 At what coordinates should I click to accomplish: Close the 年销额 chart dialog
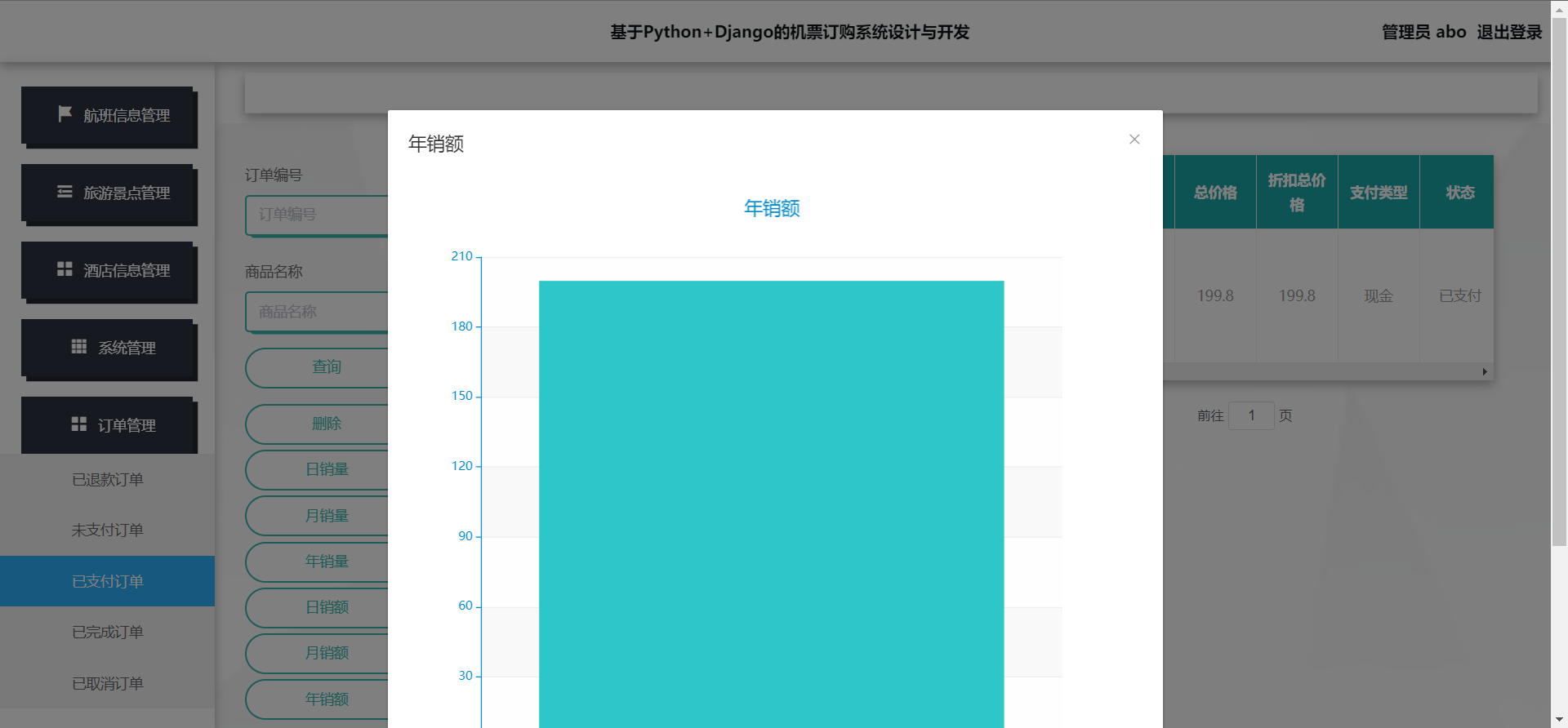click(x=1134, y=140)
